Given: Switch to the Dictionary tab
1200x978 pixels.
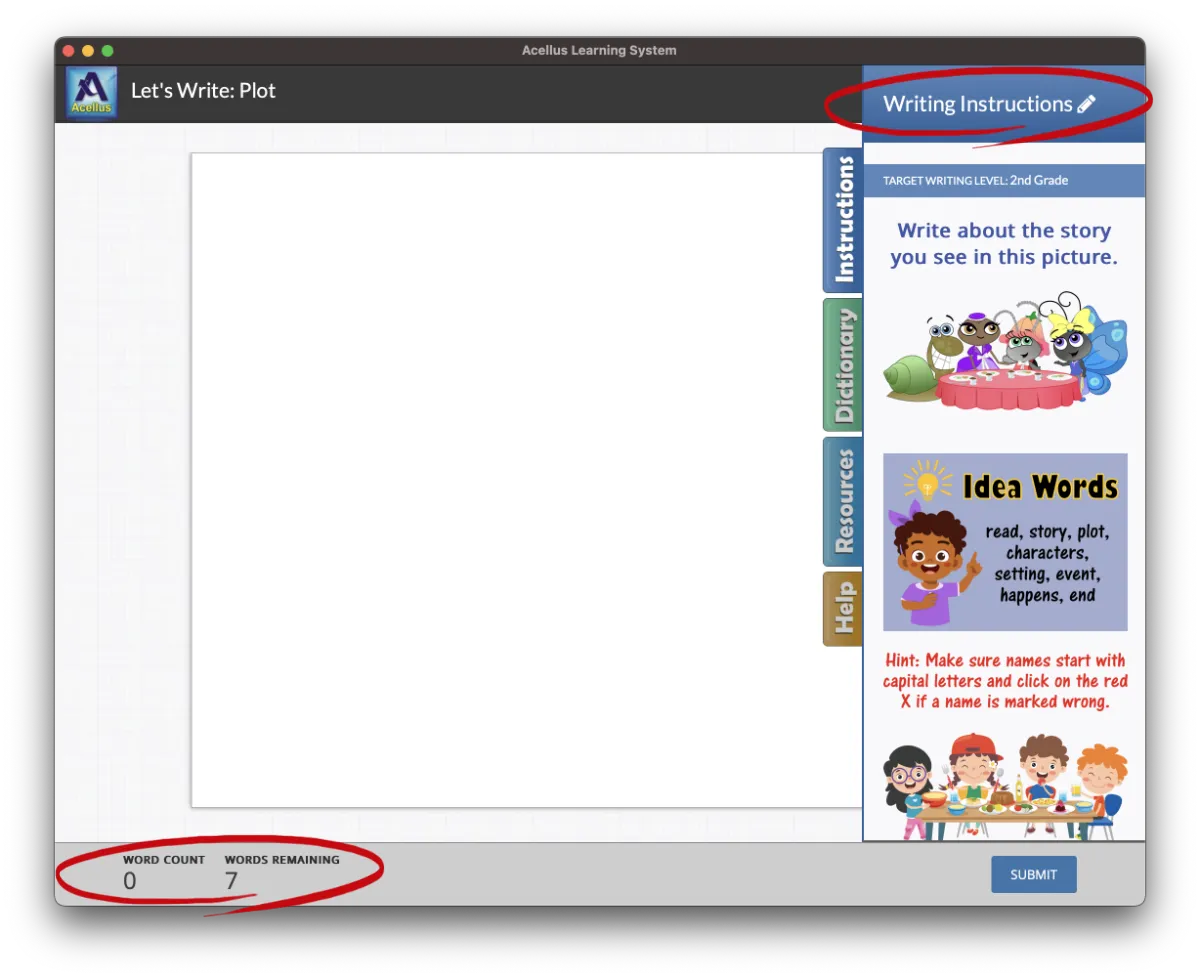Looking at the screenshot, I should coord(842,364).
